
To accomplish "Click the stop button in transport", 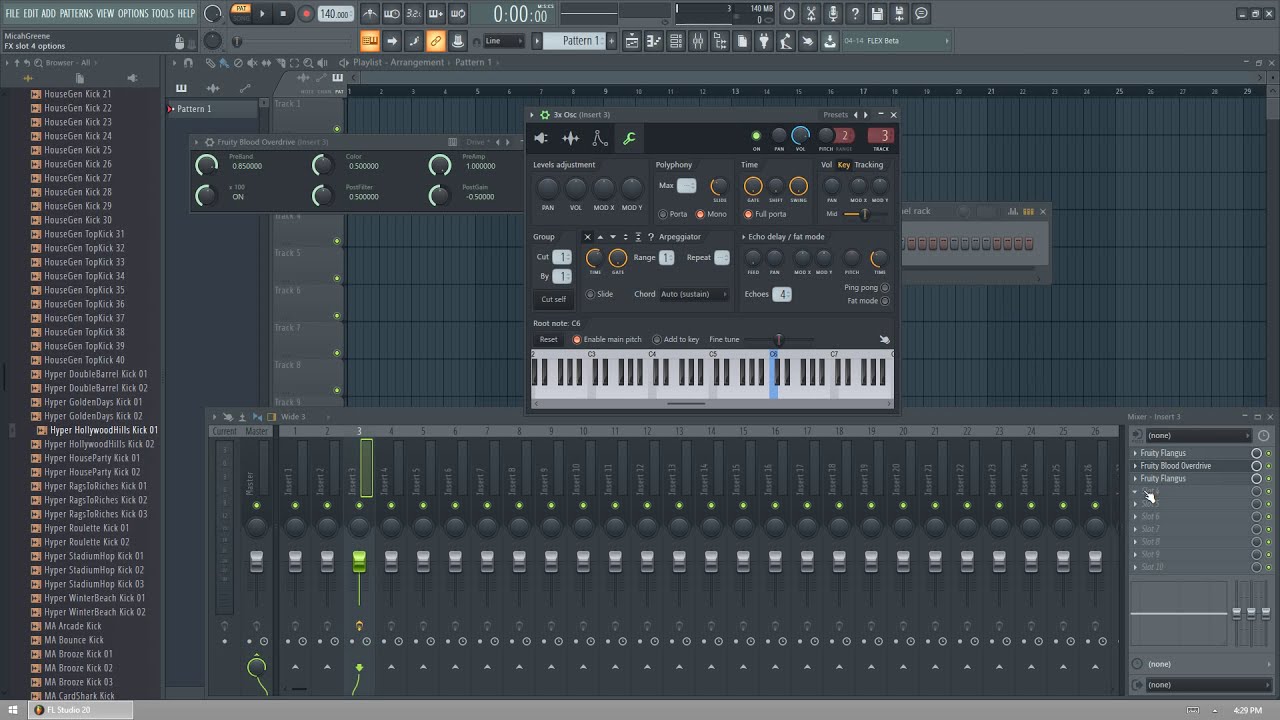I will [284, 14].
